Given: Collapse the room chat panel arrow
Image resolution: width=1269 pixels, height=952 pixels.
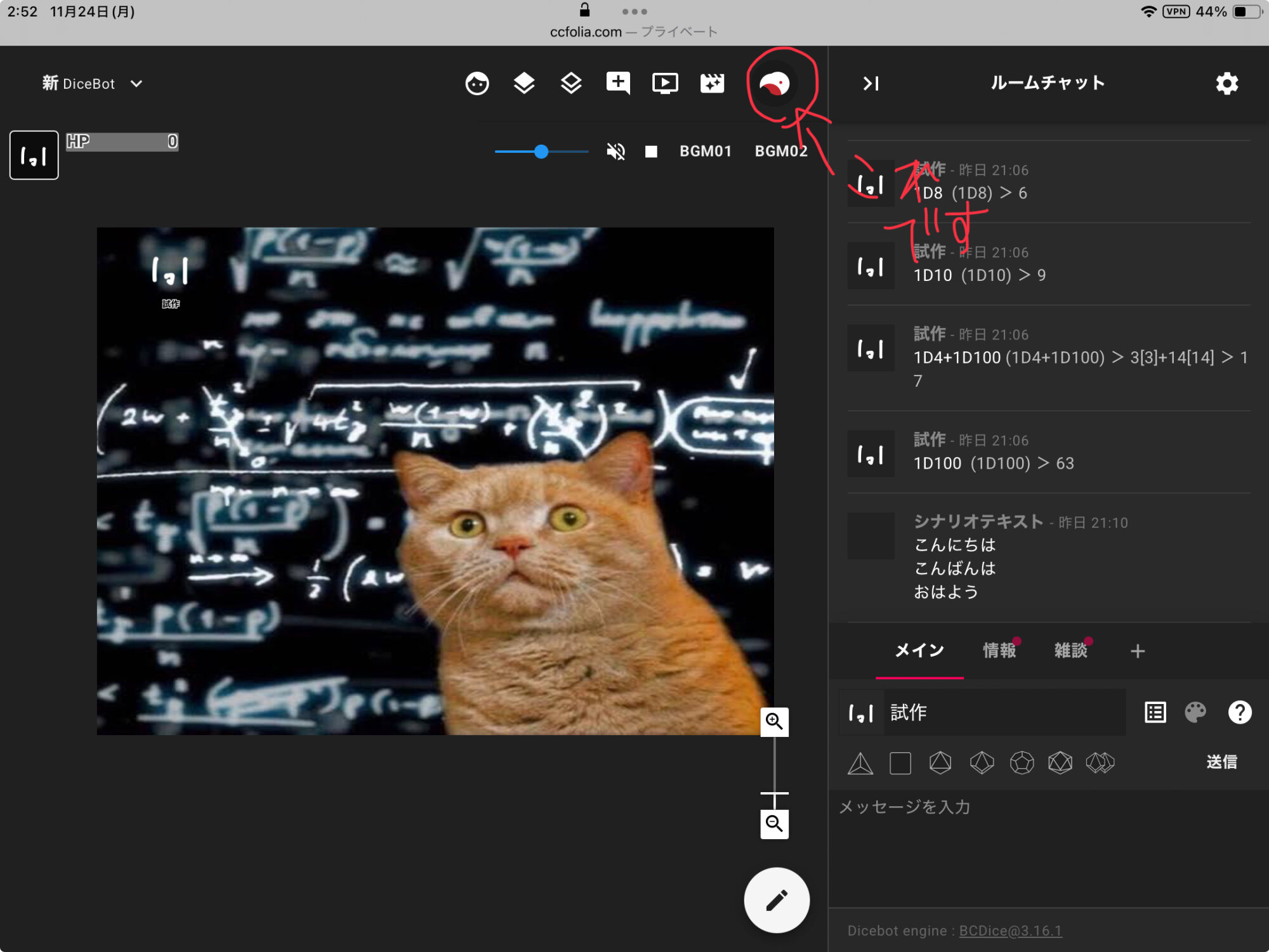Looking at the screenshot, I should (x=871, y=84).
